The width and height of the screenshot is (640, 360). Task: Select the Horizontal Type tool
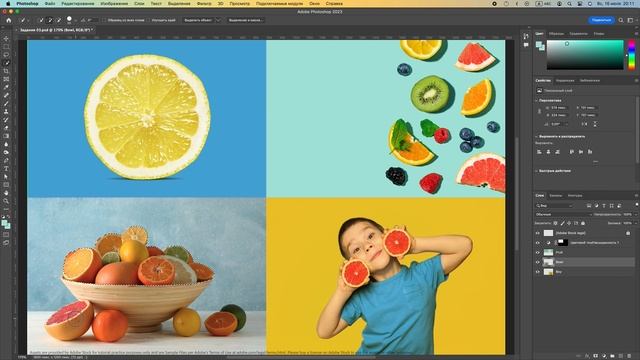coord(6,169)
